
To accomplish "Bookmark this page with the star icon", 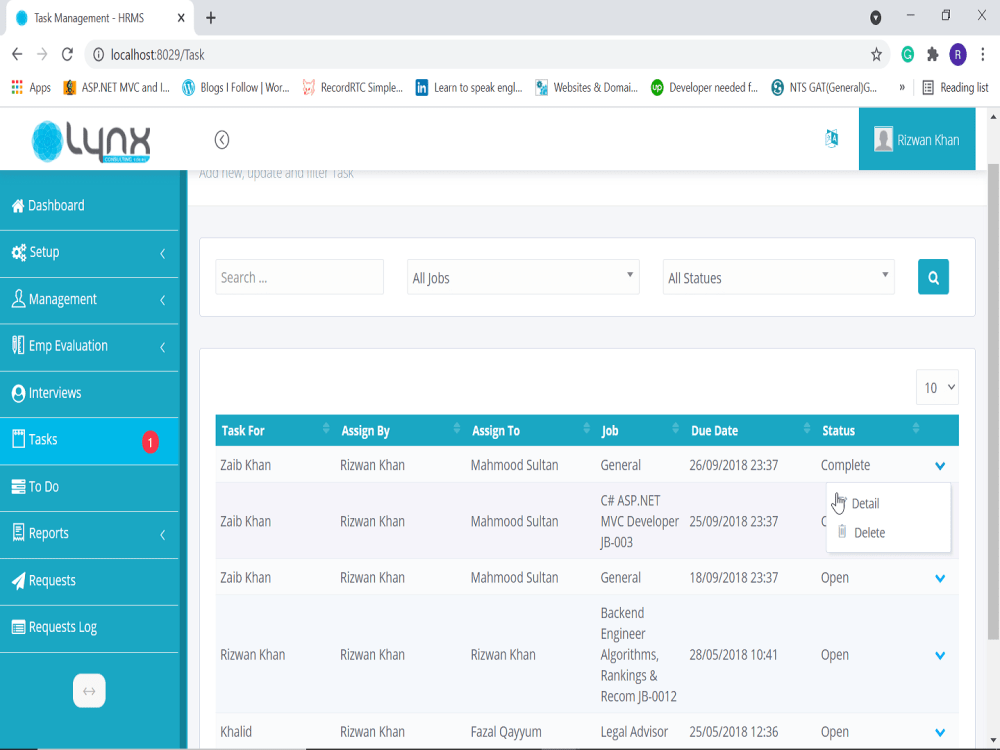I will 876,55.
